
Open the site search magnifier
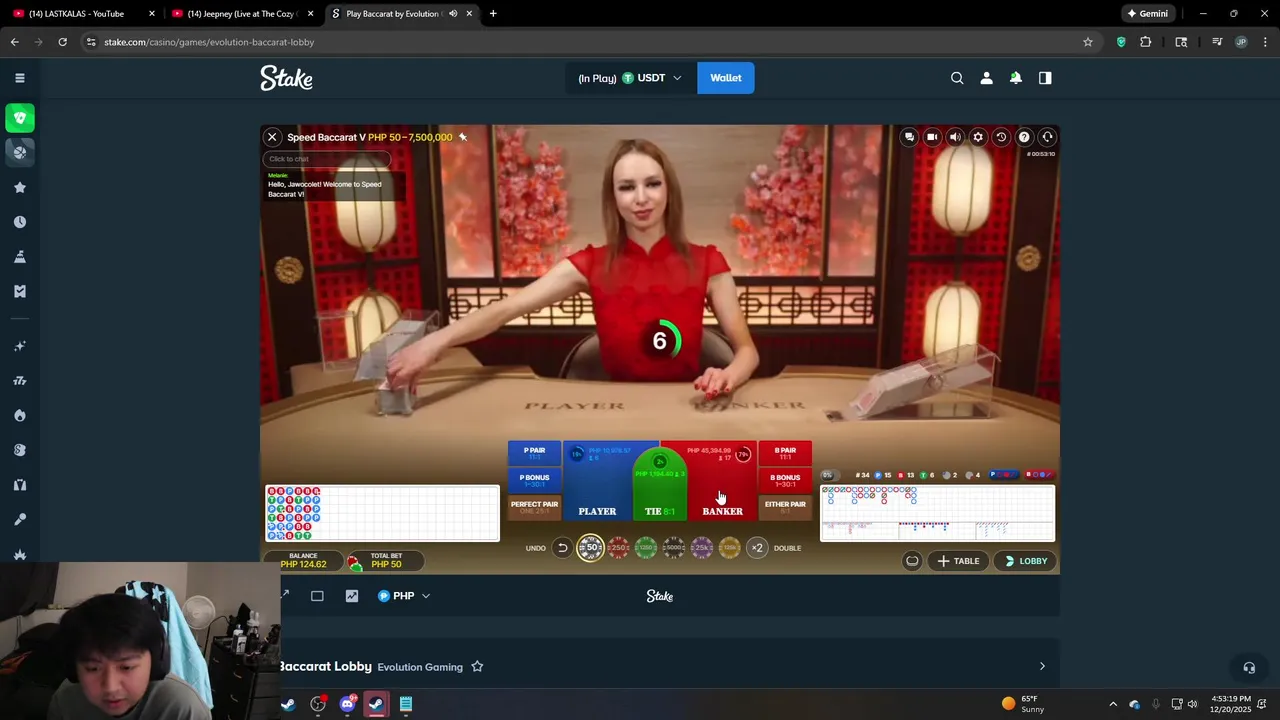click(x=957, y=78)
